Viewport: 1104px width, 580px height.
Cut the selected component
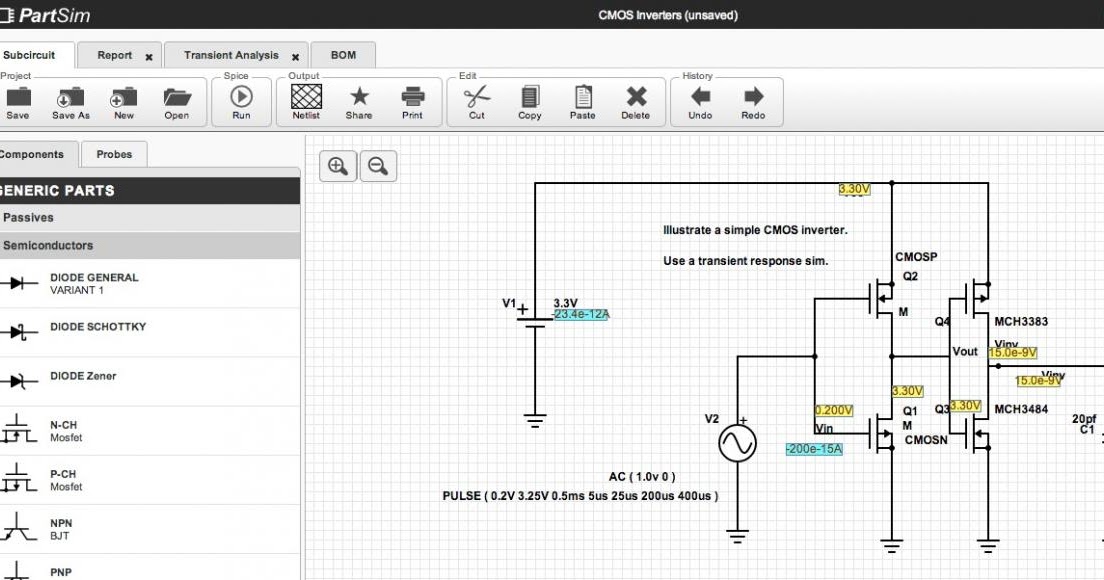pos(476,98)
